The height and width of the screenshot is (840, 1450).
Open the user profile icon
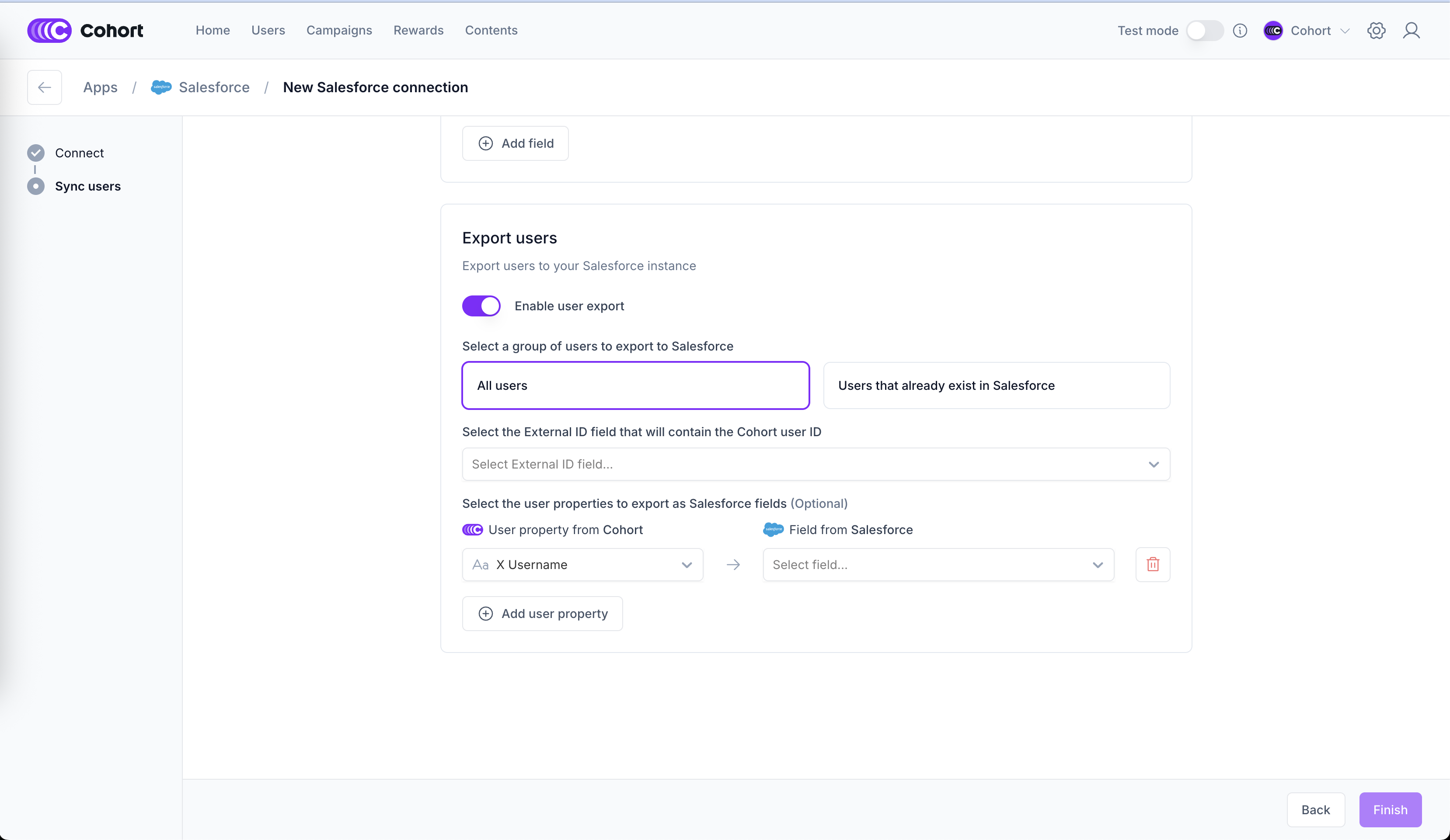click(x=1411, y=31)
